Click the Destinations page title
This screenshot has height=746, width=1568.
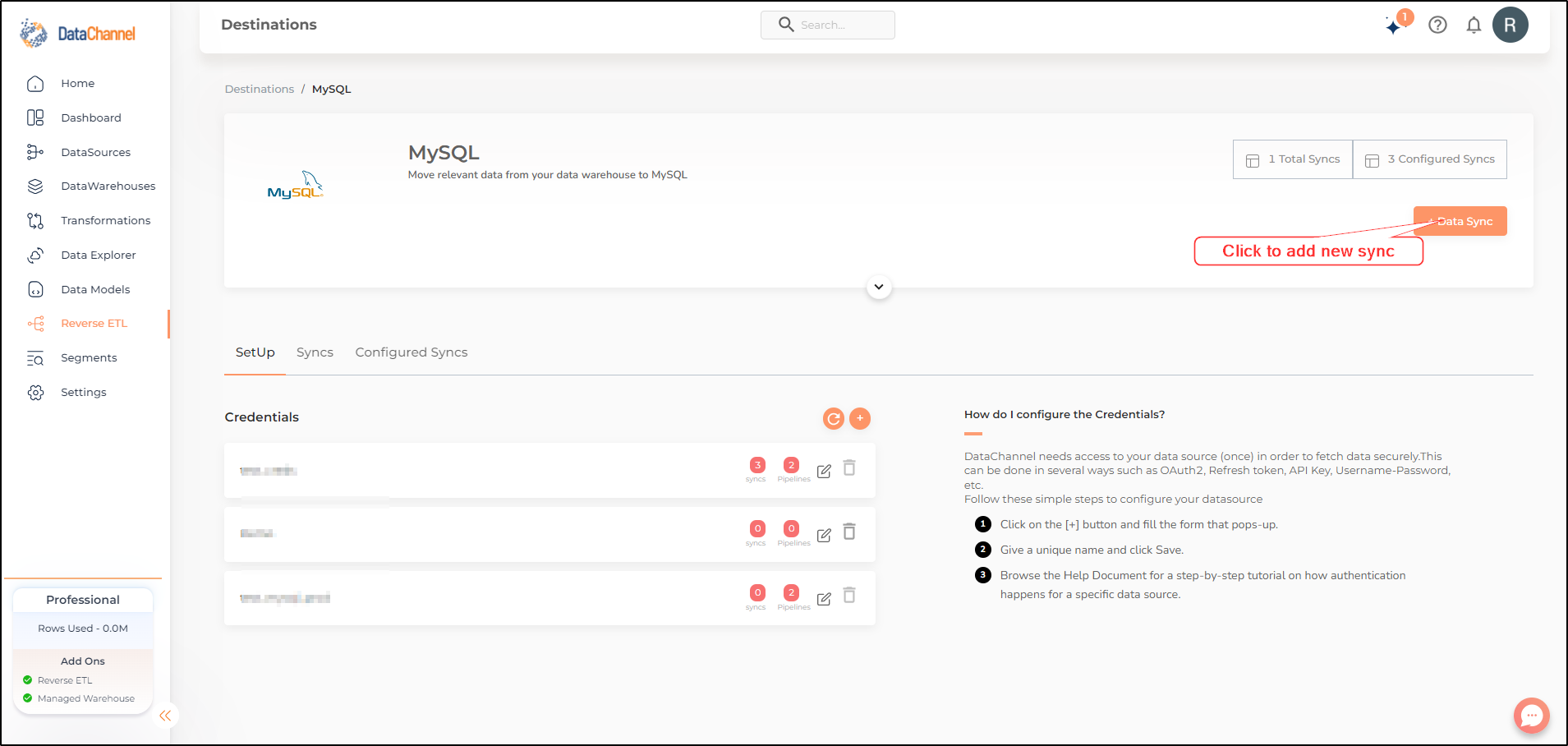coord(269,25)
